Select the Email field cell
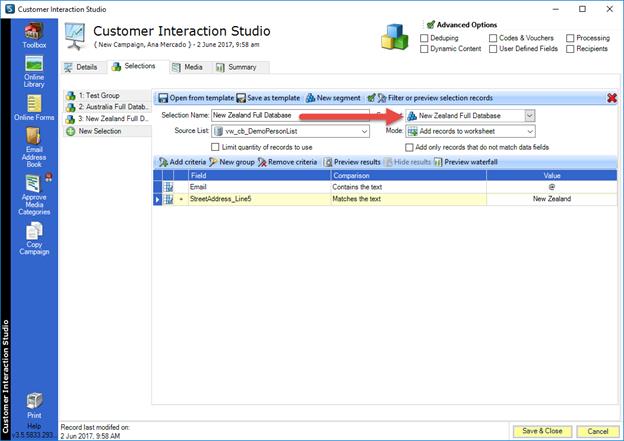 (259, 187)
